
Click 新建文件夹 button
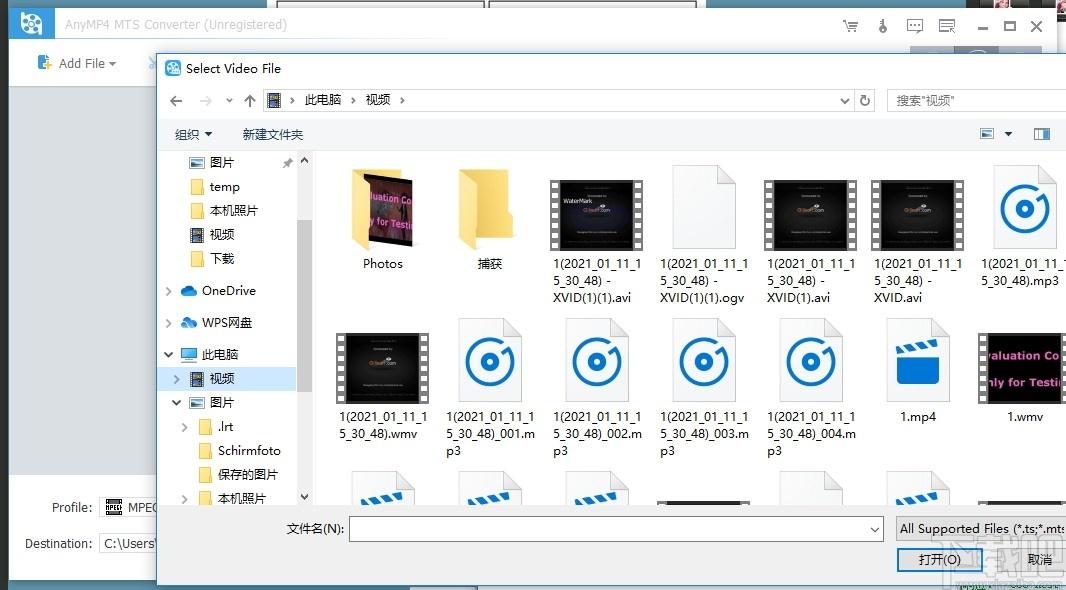[273, 135]
